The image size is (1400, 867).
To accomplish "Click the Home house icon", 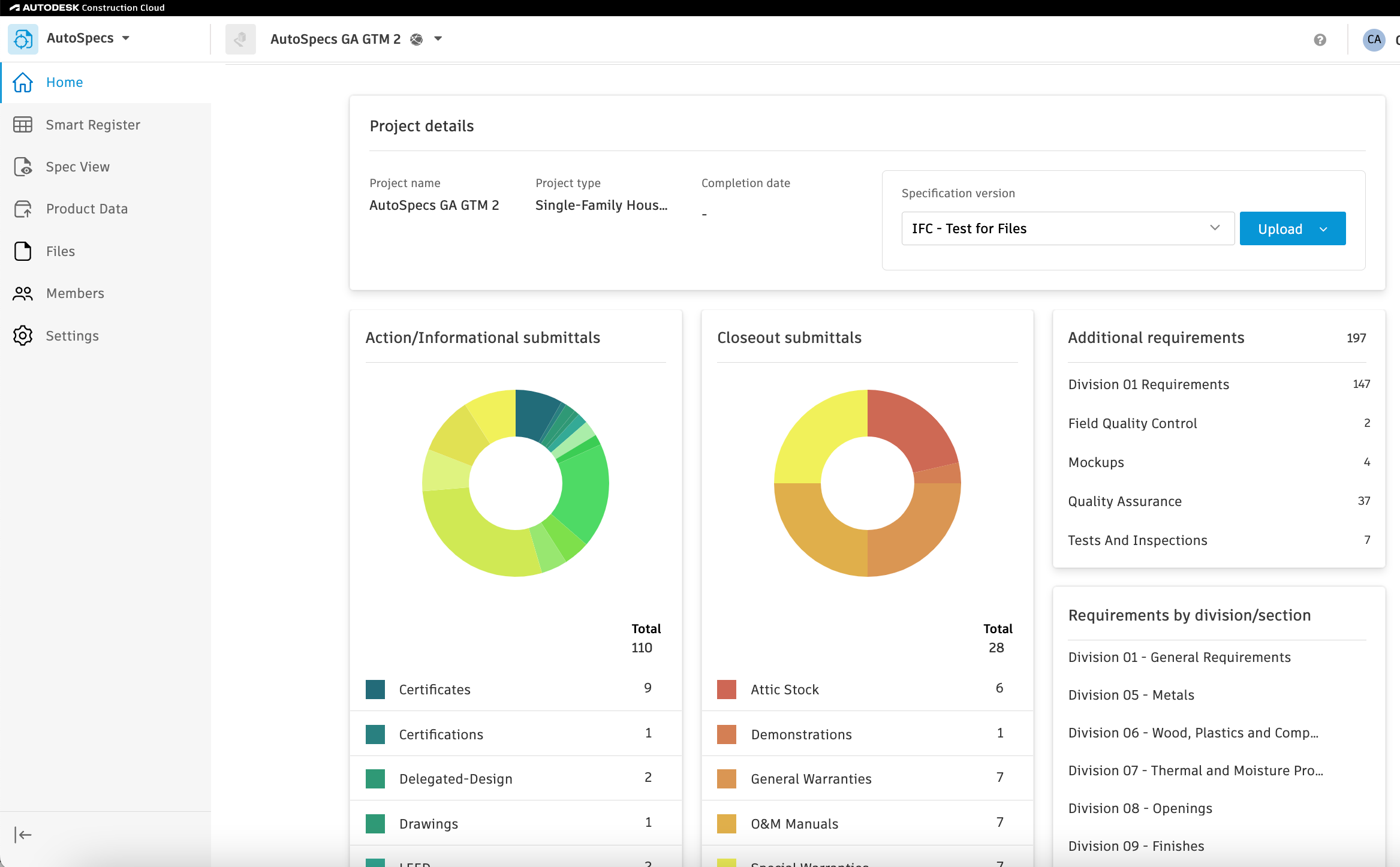I will (x=23, y=82).
